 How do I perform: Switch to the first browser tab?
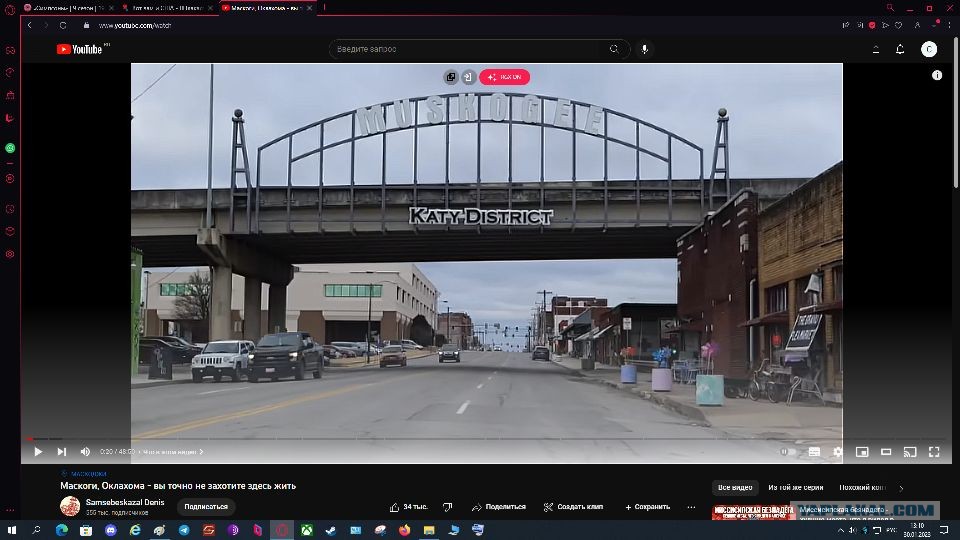[x=69, y=8]
